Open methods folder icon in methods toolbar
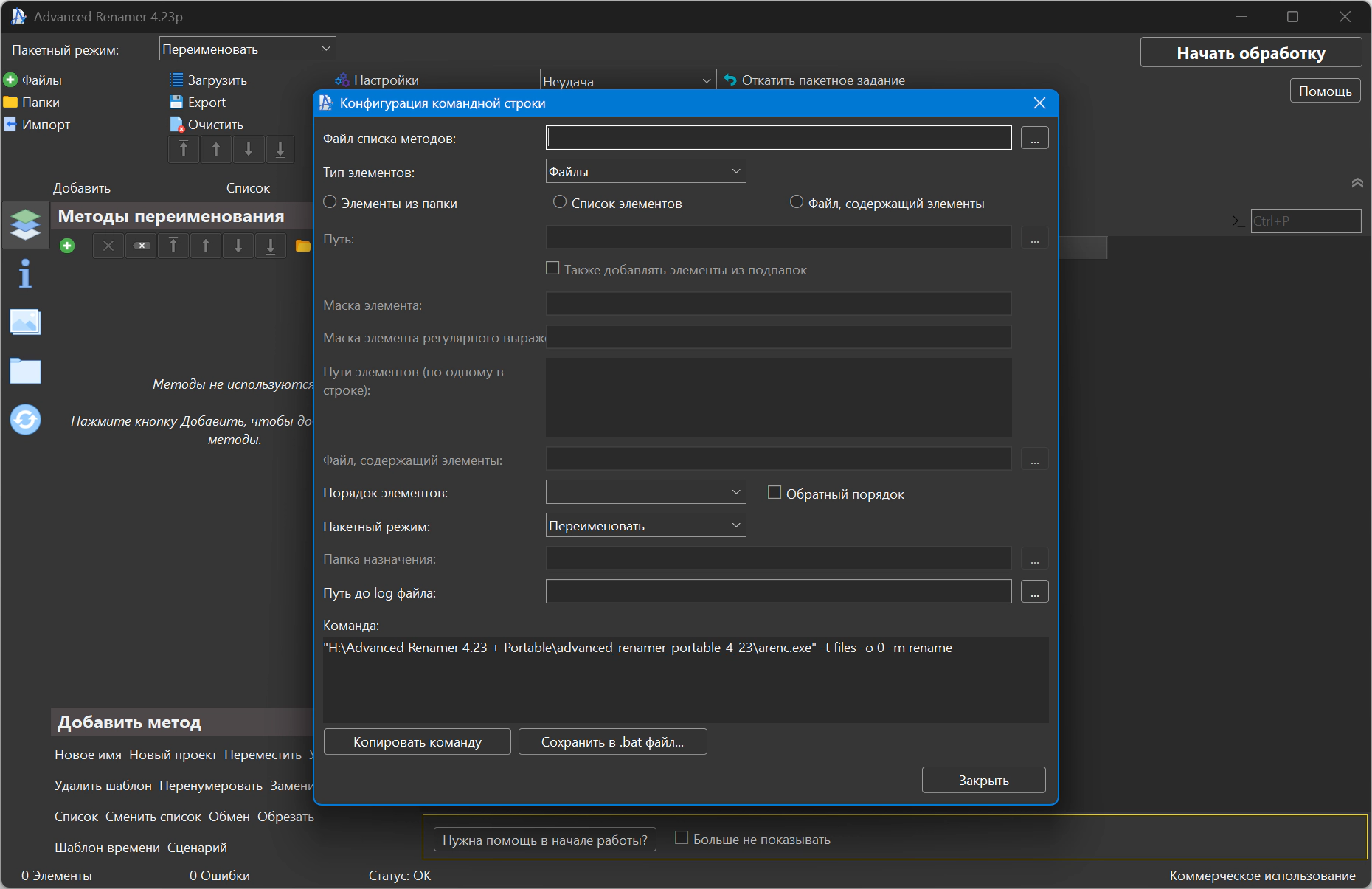 tap(302, 246)
